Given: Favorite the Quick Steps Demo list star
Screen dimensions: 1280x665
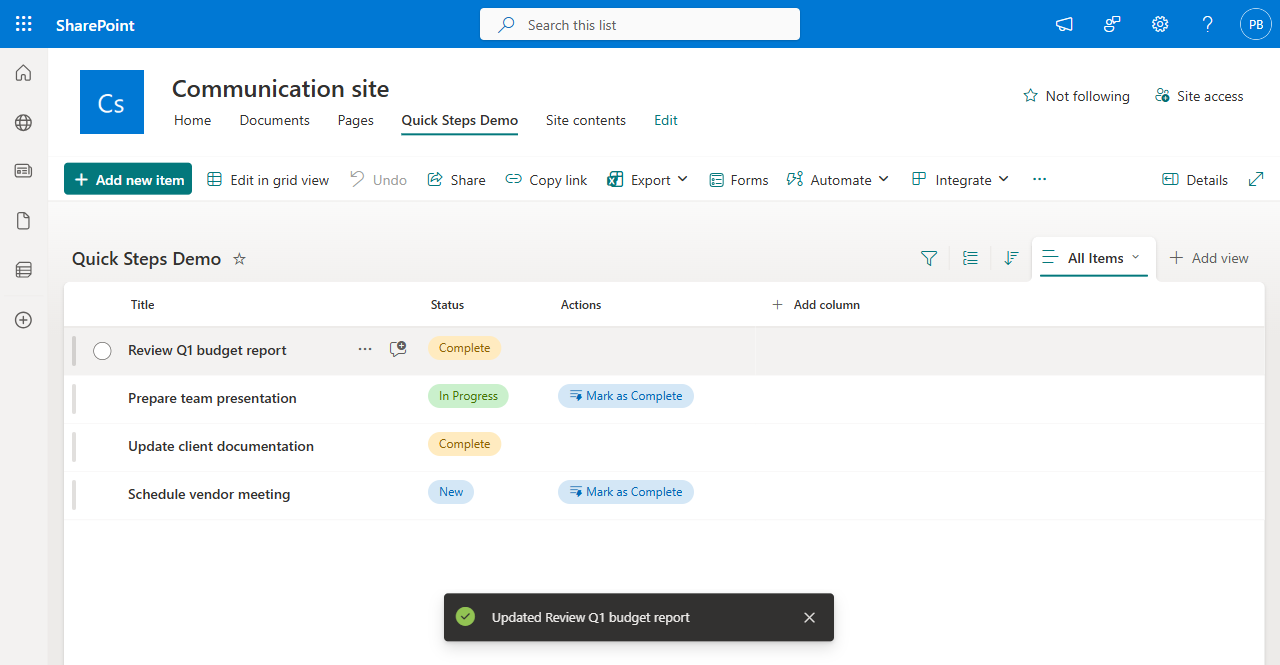Looking at the screenshot, I should pyautogui.click(x=239, y=259).
